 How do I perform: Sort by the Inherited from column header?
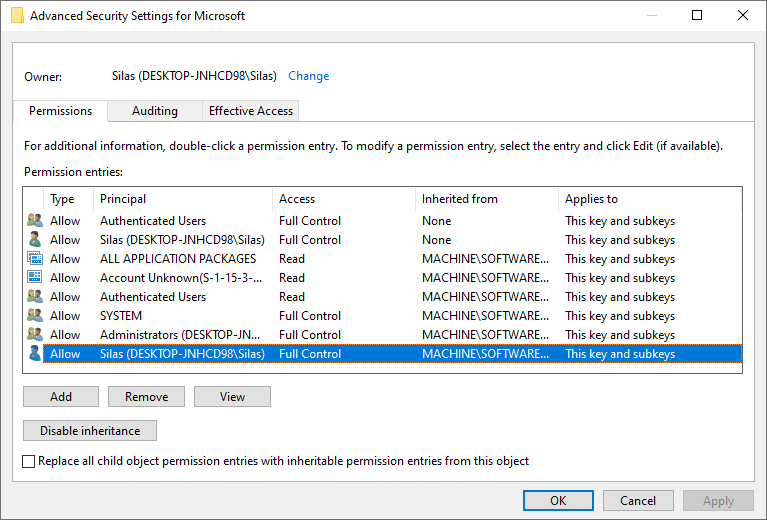487,199
